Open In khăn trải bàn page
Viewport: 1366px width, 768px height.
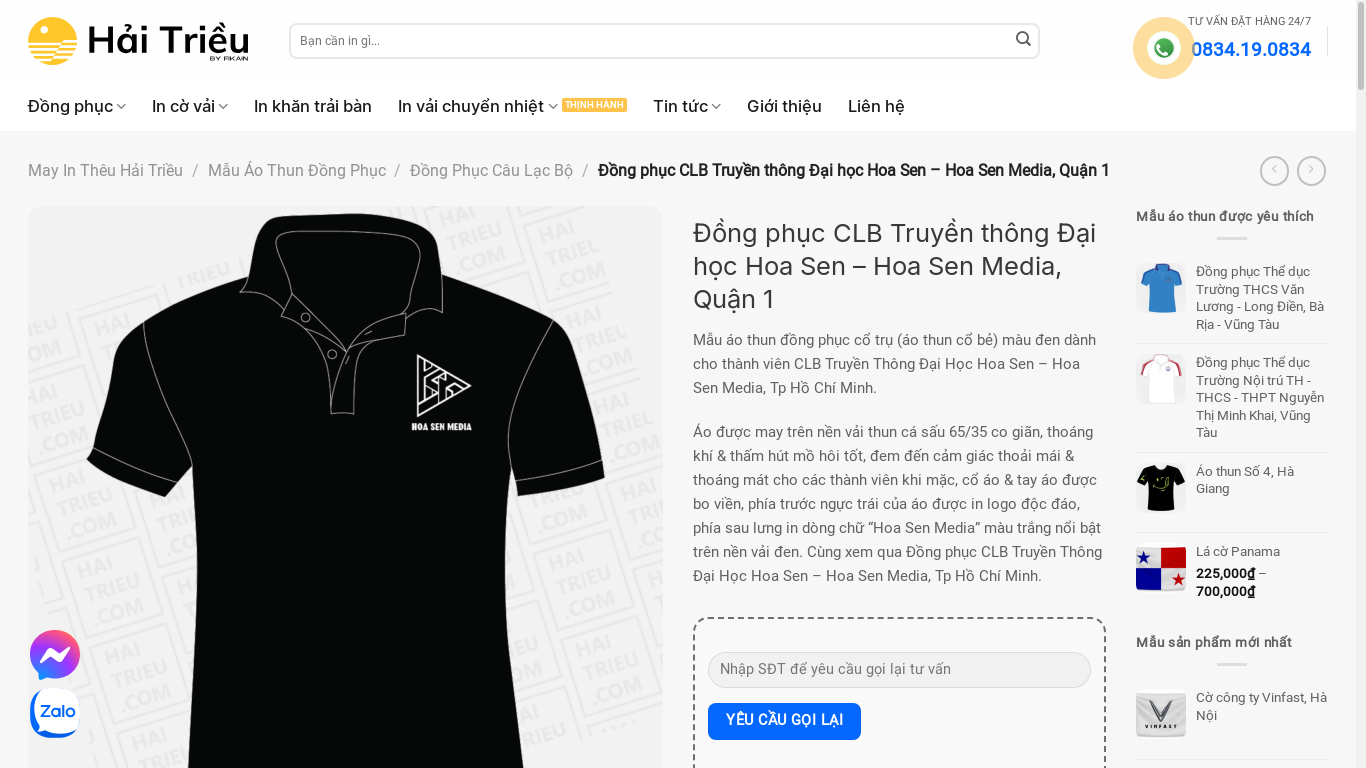[313, 106]
